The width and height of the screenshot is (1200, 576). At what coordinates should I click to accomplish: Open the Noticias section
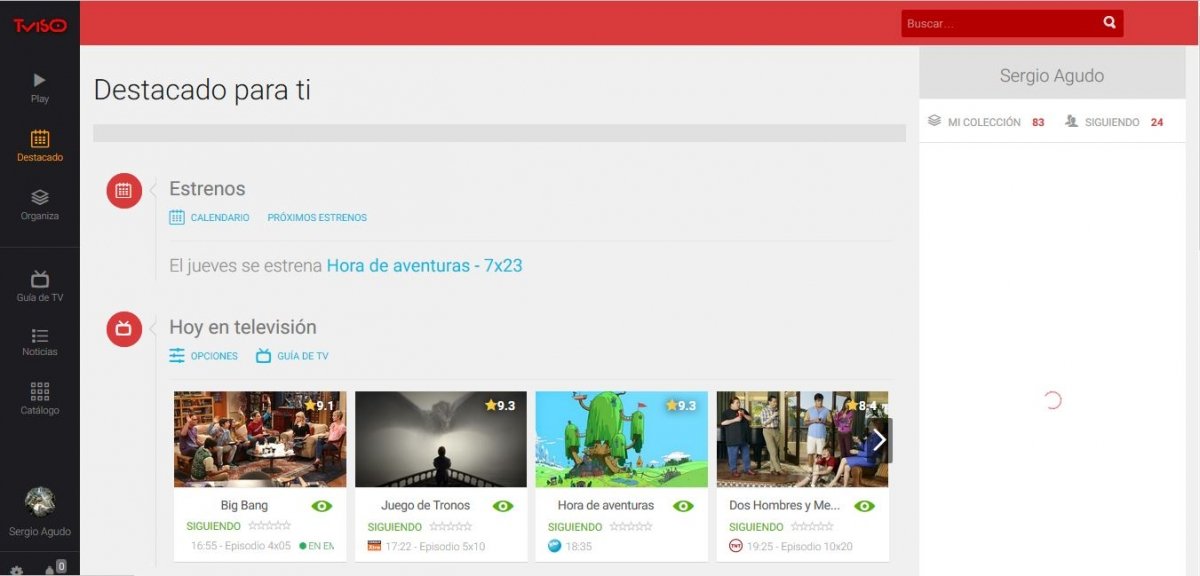pos(40,343)
